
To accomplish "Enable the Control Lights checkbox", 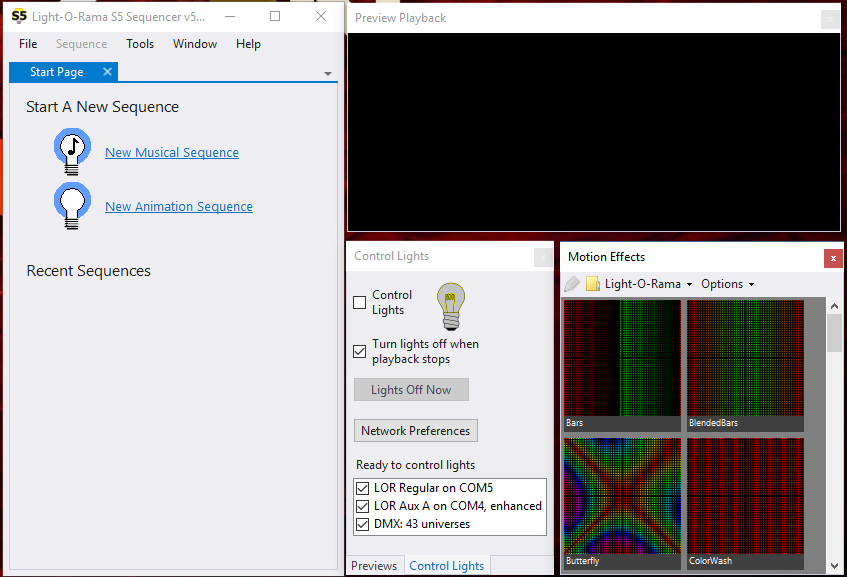I will [359, 303].
